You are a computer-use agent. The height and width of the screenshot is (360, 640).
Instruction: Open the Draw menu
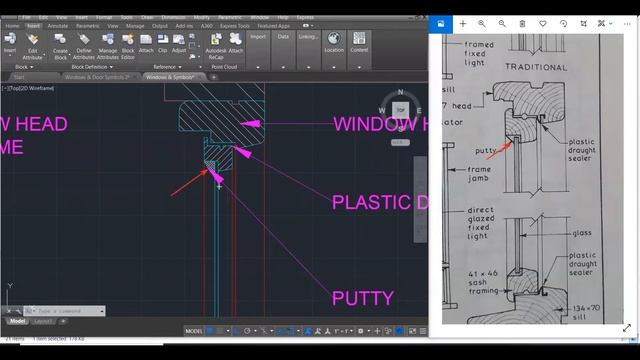click(x=147, y=18)
